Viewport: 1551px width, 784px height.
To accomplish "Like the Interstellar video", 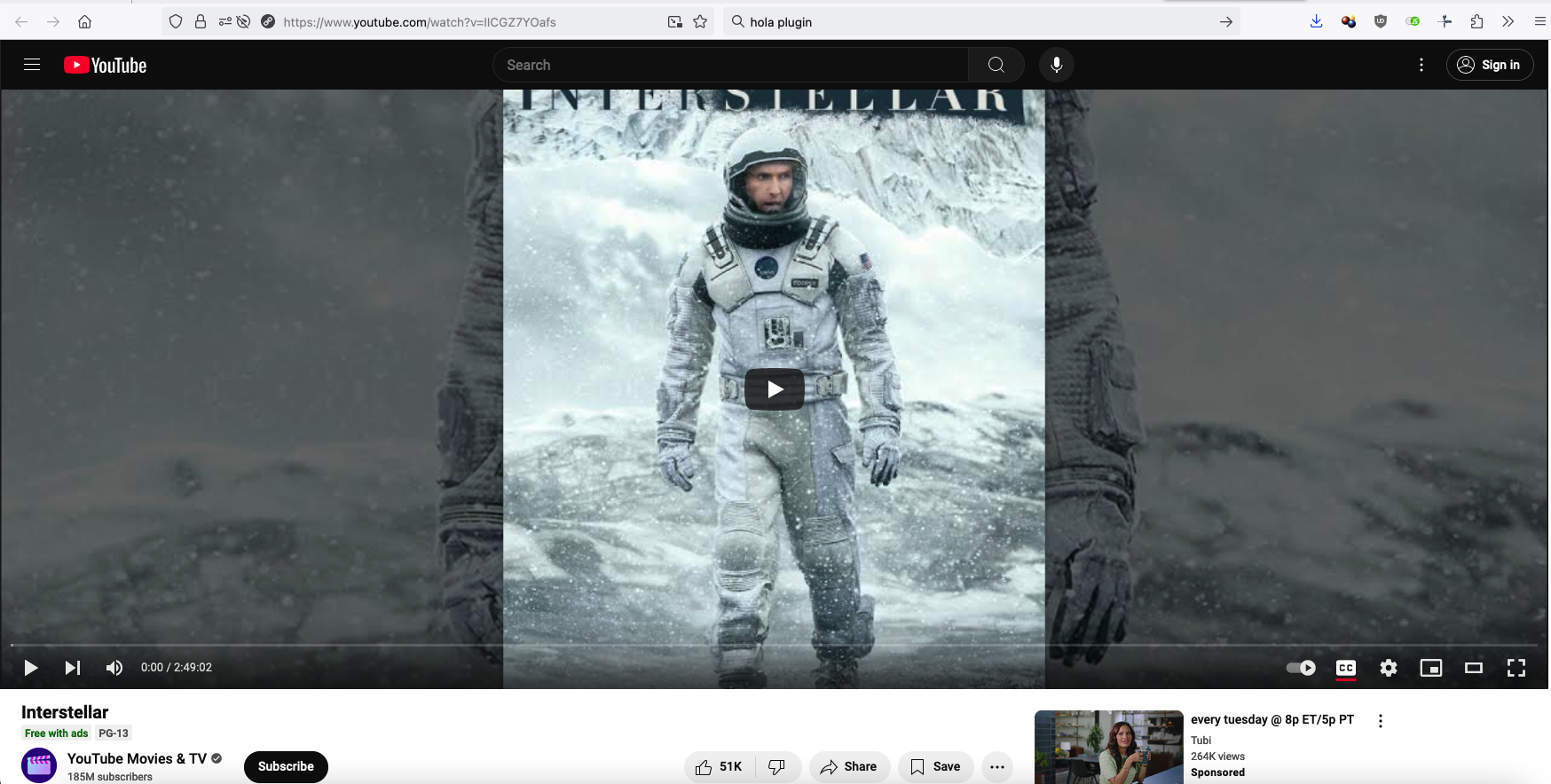I will point(720,767).
